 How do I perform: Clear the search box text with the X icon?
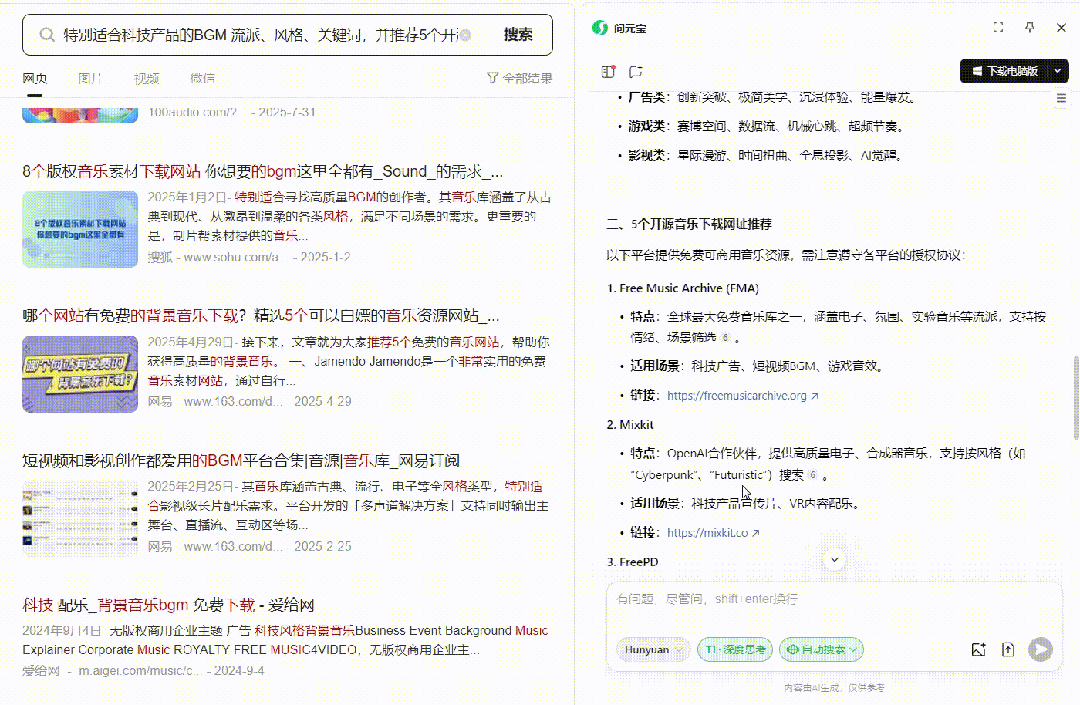(465, 35)
